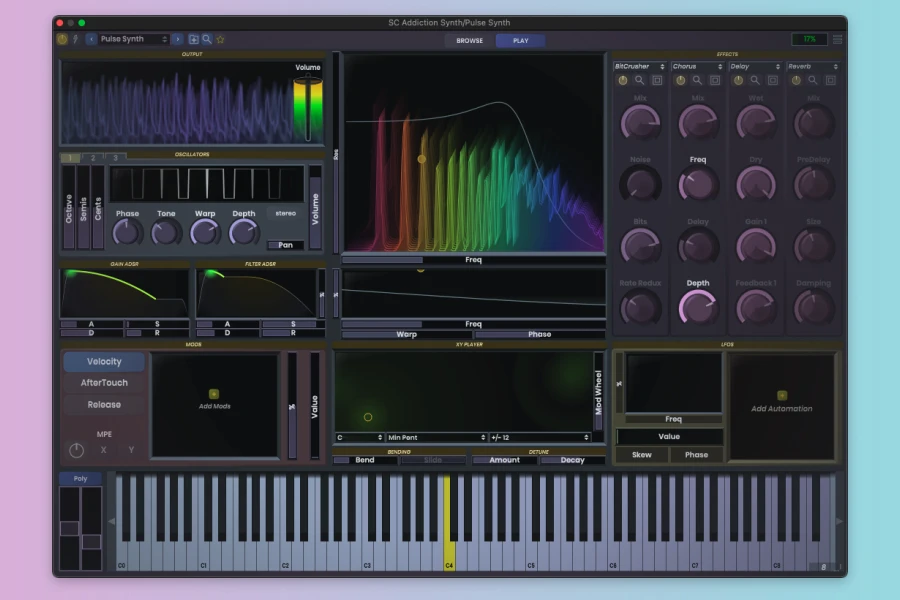Toggle the Chorus effect power button
The image size is (900, 600).
pos(681,80)
